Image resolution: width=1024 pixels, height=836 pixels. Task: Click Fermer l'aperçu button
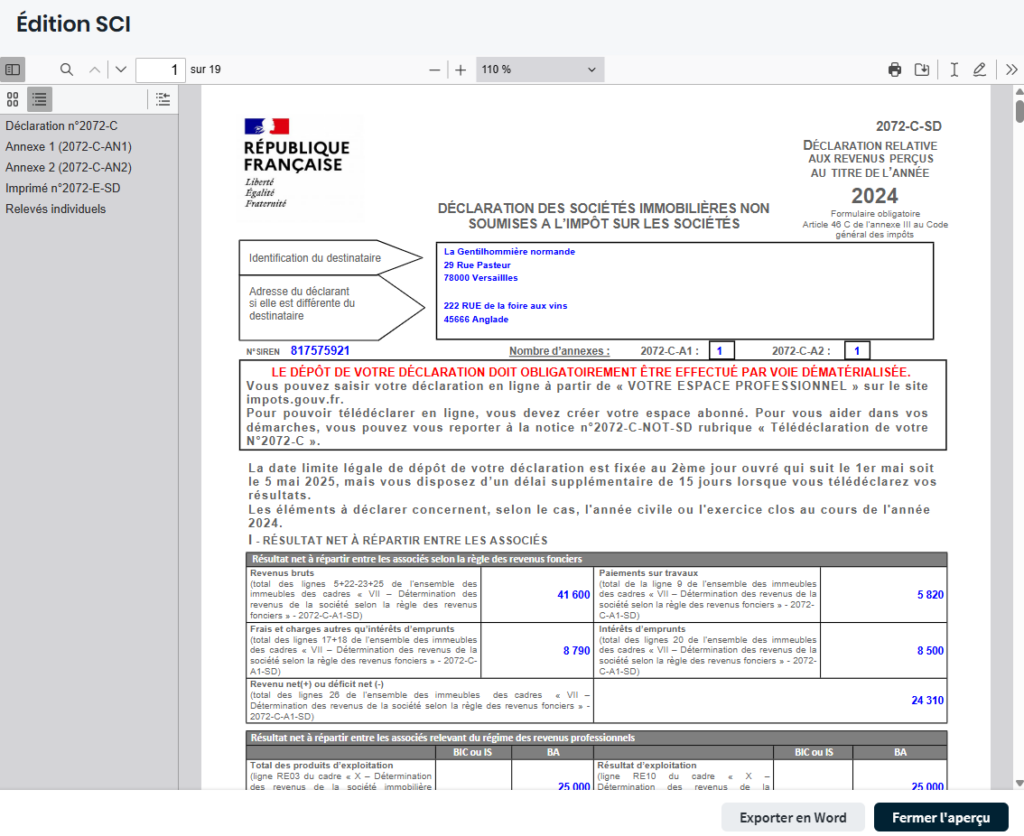(x=941, y=817)
